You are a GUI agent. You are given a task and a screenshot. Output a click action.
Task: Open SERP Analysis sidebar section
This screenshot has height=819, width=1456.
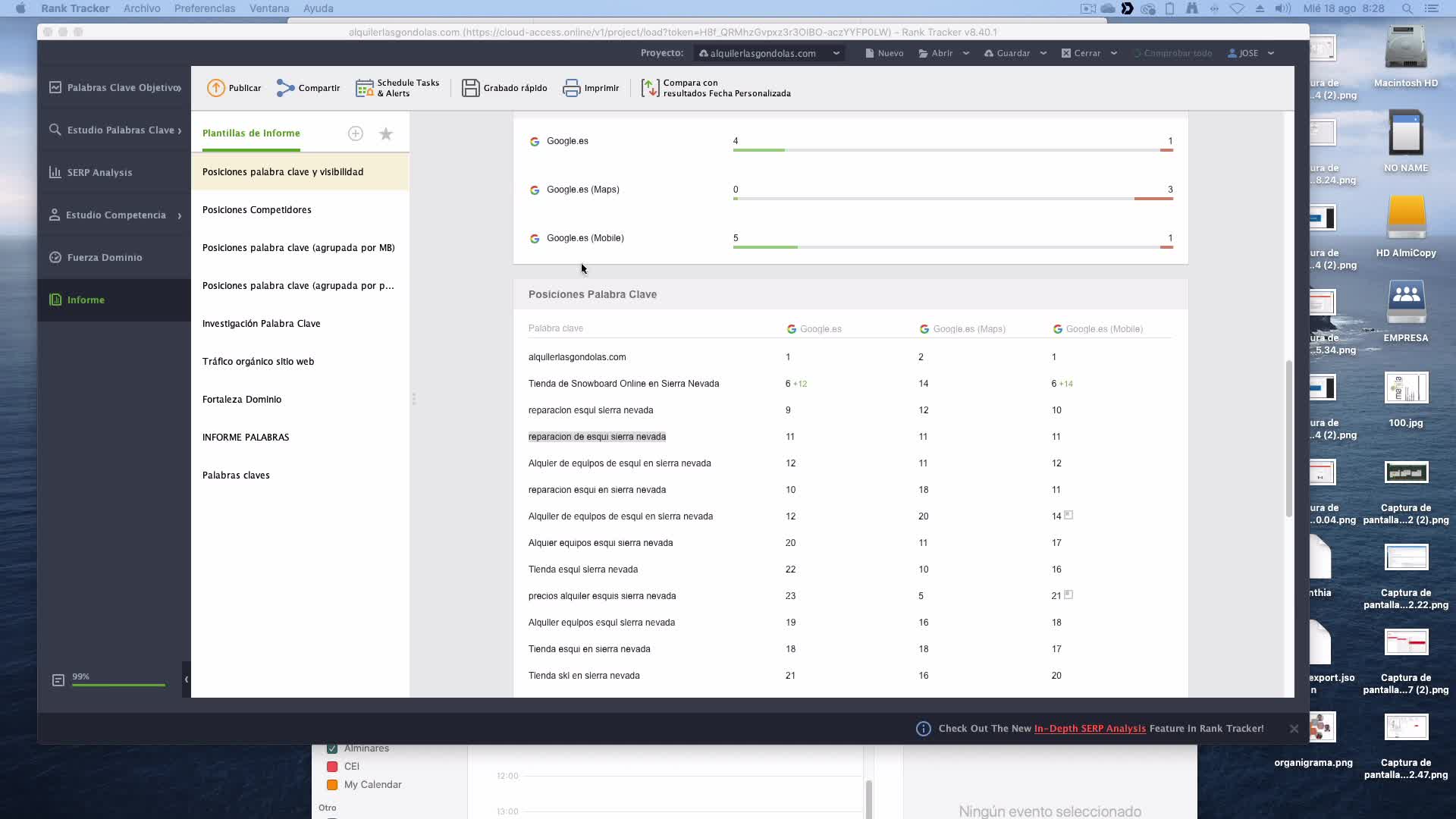pyautogui.click(x=114, y=173)
